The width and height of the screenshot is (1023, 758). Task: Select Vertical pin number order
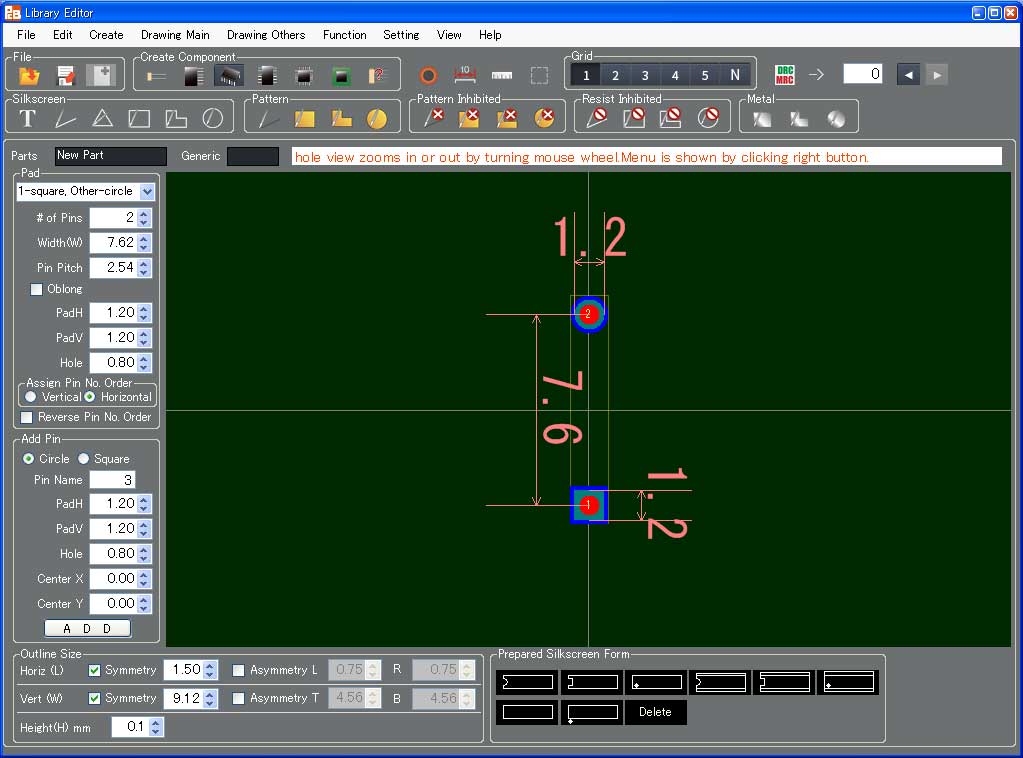pyautogui.click(x=30, y=397)
